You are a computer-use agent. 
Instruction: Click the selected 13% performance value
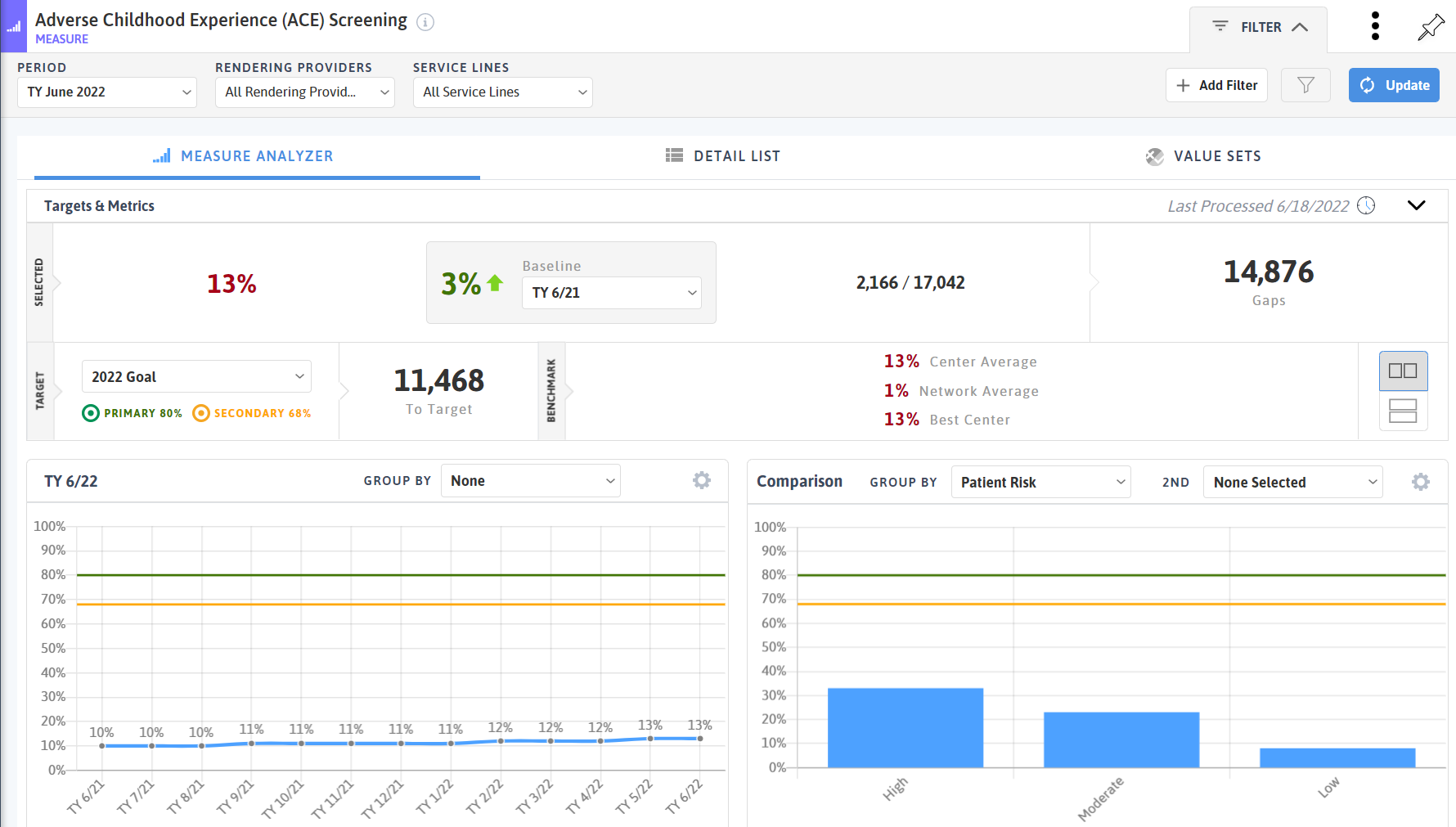click(x=231, y=284)
